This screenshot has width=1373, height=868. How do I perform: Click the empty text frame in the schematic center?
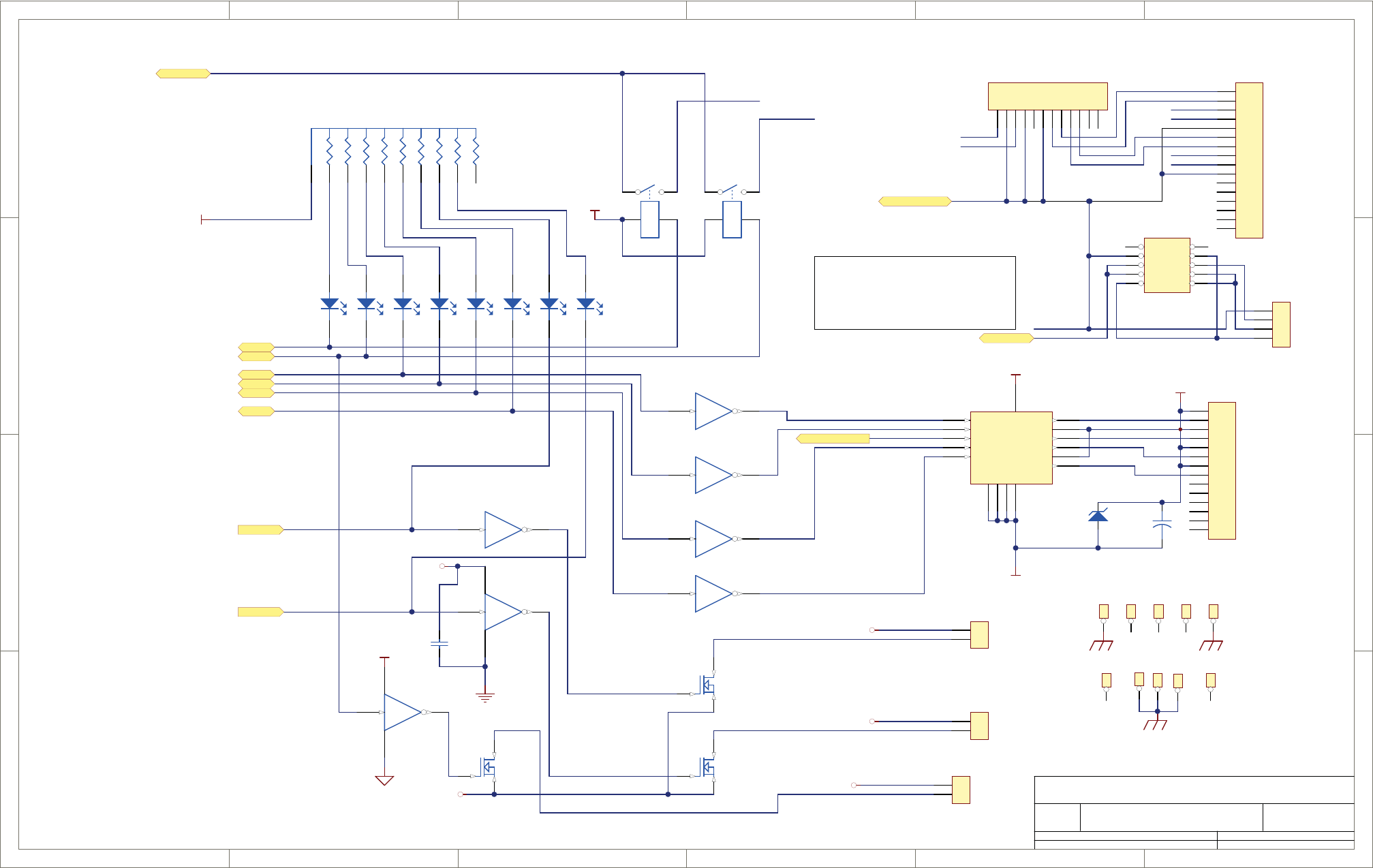(x=915, y=293)
